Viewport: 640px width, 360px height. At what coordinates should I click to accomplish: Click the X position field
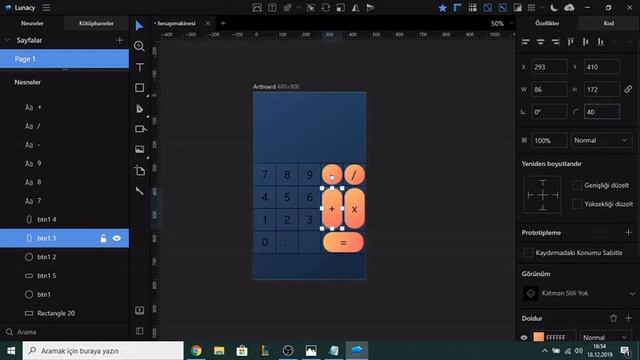click(x=549, y=67)
